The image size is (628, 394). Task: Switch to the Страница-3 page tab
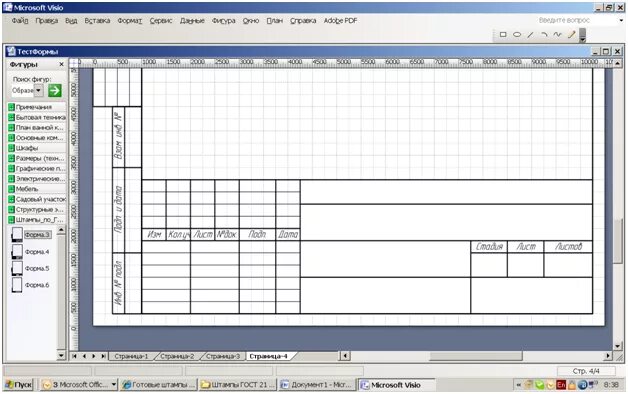click(x=223, y=356)
